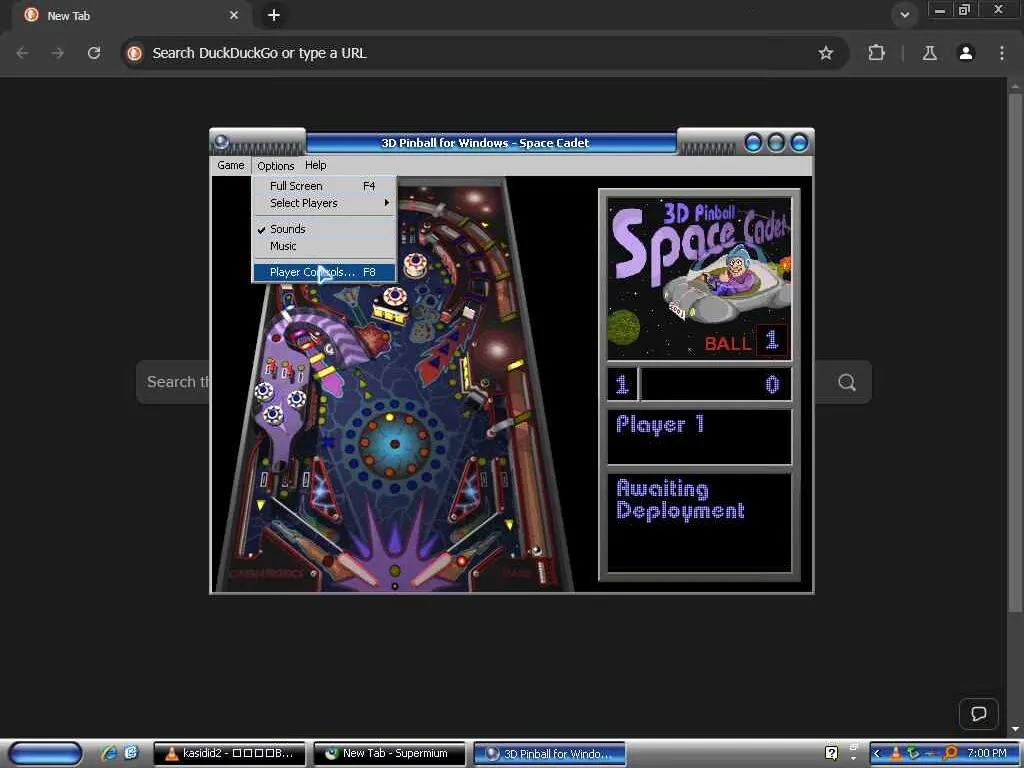Click the Start button on taskbar
The width and height of the screenshot is (1024, 768).
click(45, 754)
